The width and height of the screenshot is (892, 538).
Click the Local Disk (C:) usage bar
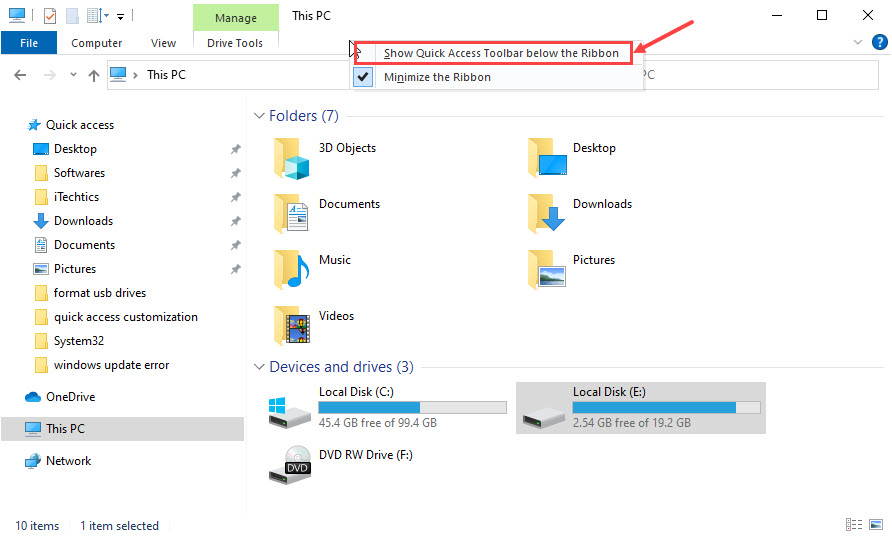[x=412, y=407]
